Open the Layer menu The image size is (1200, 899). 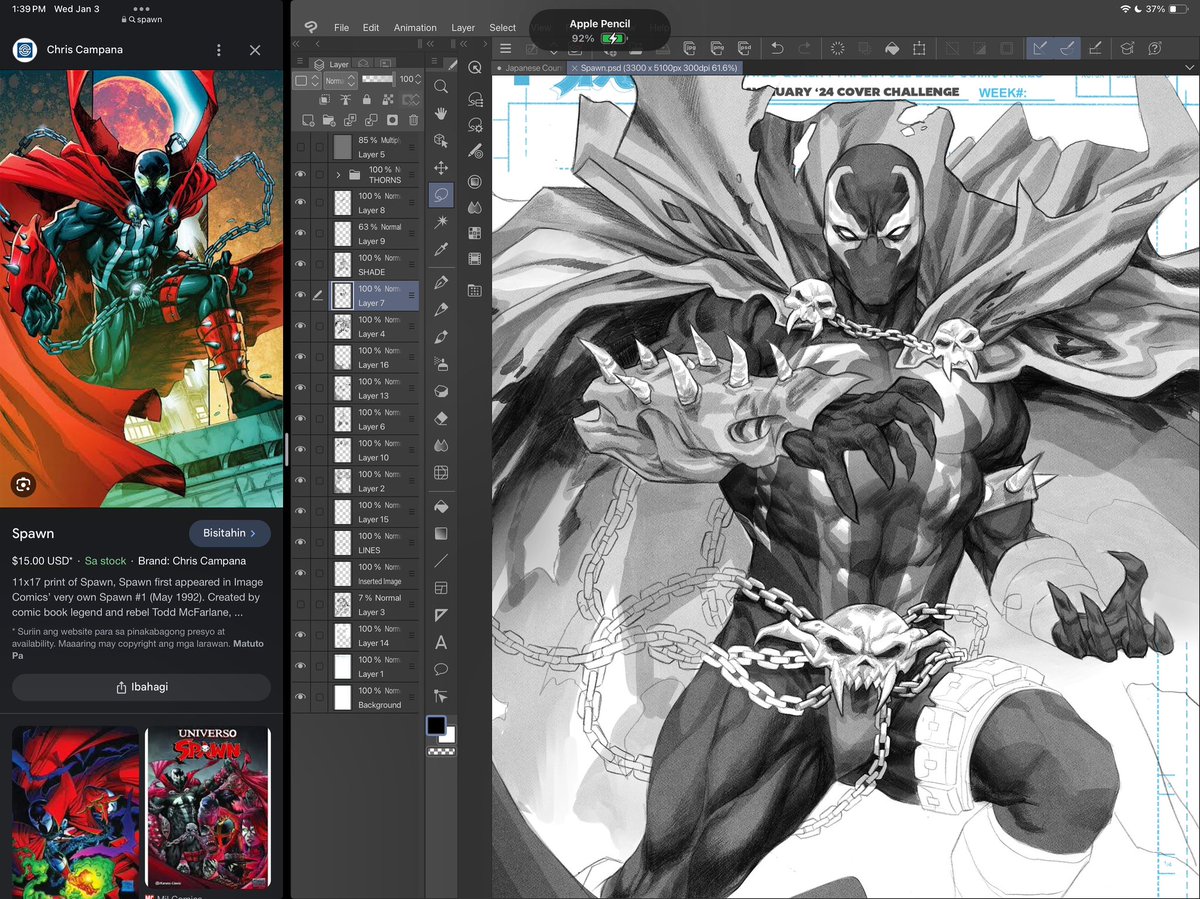coord(463,28)
